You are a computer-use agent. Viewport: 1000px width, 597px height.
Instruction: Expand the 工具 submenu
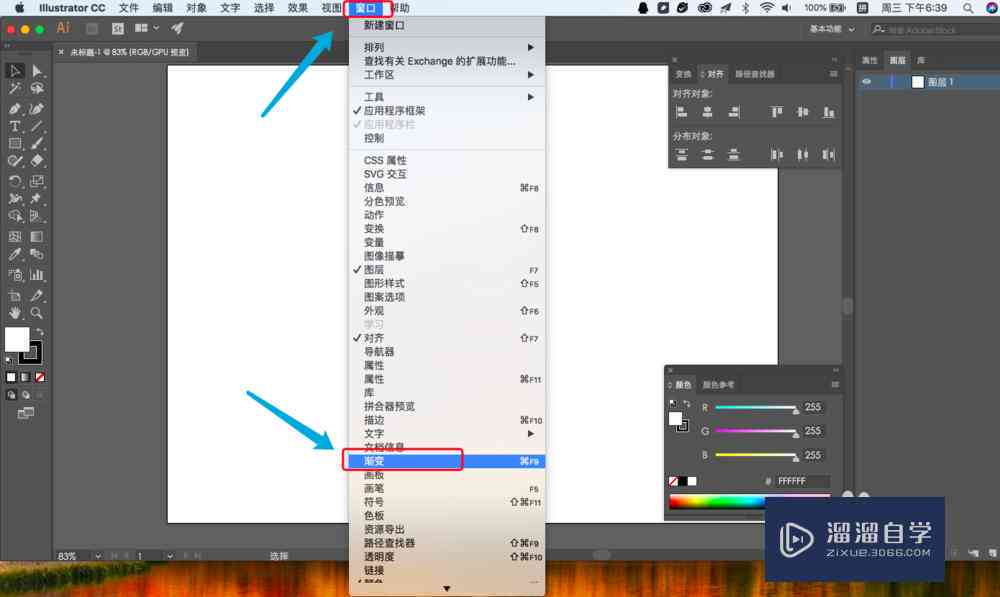[x=446, y=97]
